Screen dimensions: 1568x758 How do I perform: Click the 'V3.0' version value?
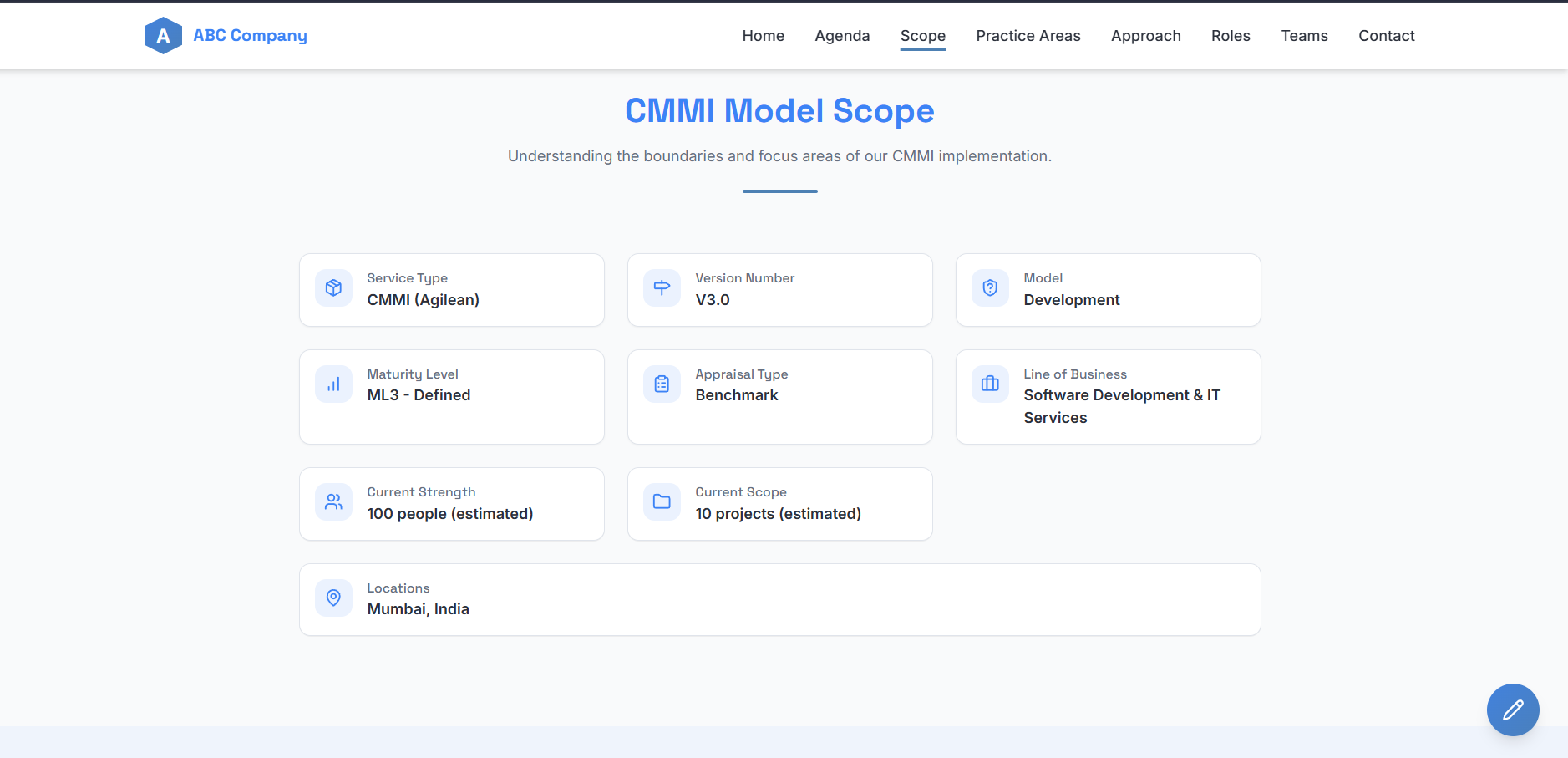(x=713, y=300)
